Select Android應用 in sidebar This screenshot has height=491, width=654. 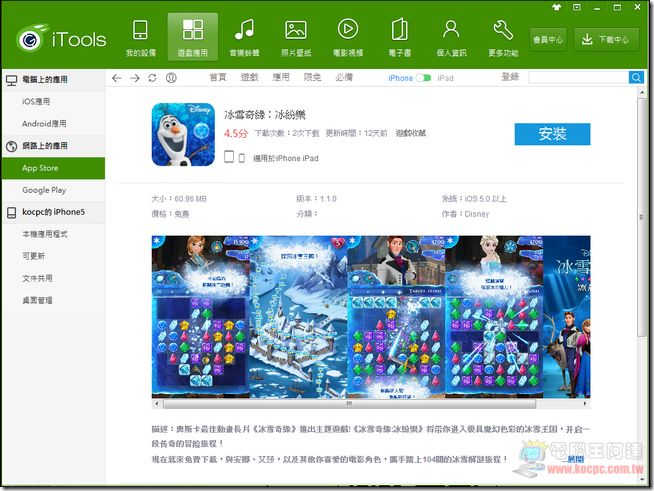coord(53,123)
